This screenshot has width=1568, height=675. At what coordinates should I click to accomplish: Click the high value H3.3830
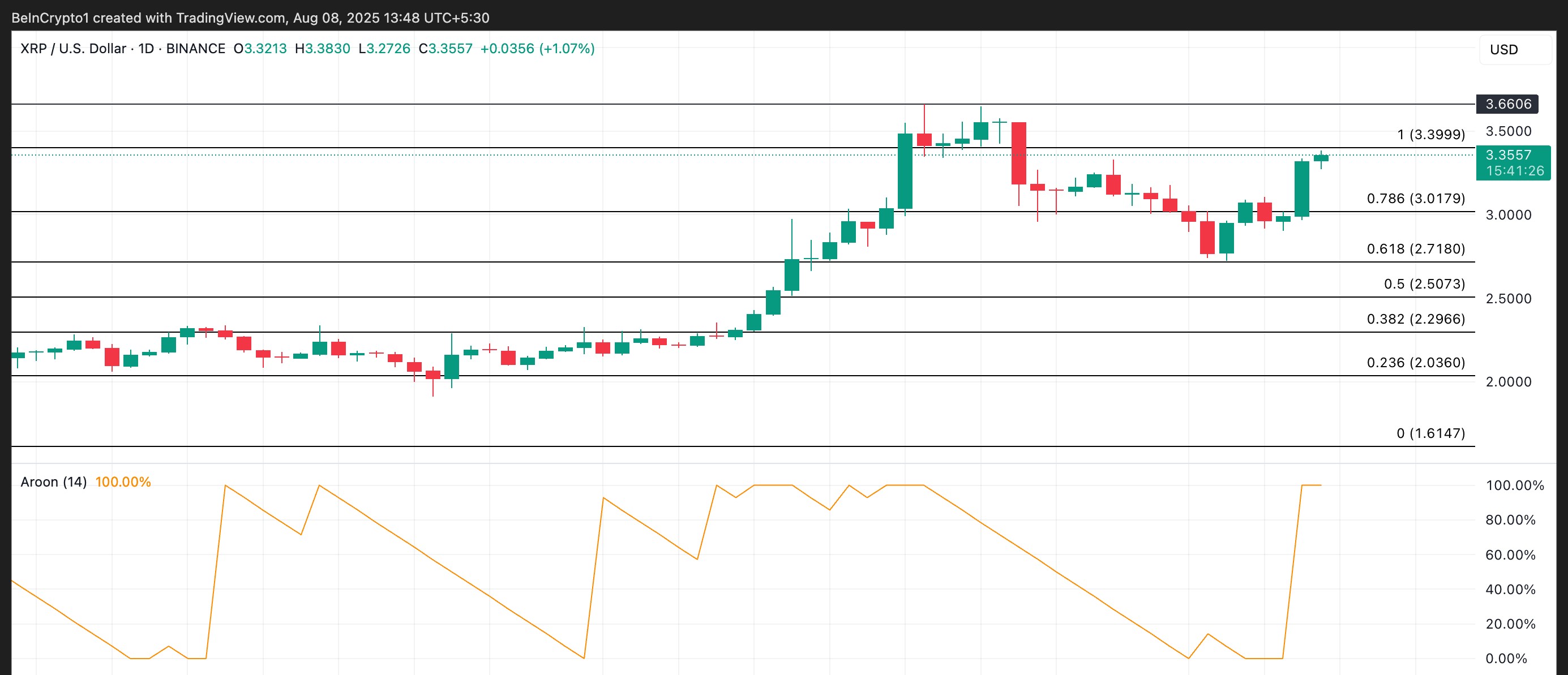pos(323,49)
